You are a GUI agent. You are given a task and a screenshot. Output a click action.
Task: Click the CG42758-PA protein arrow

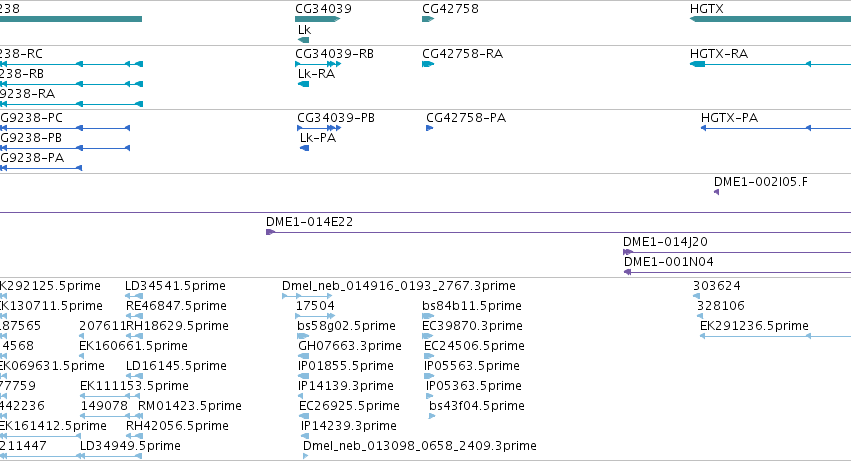point(430,128)
